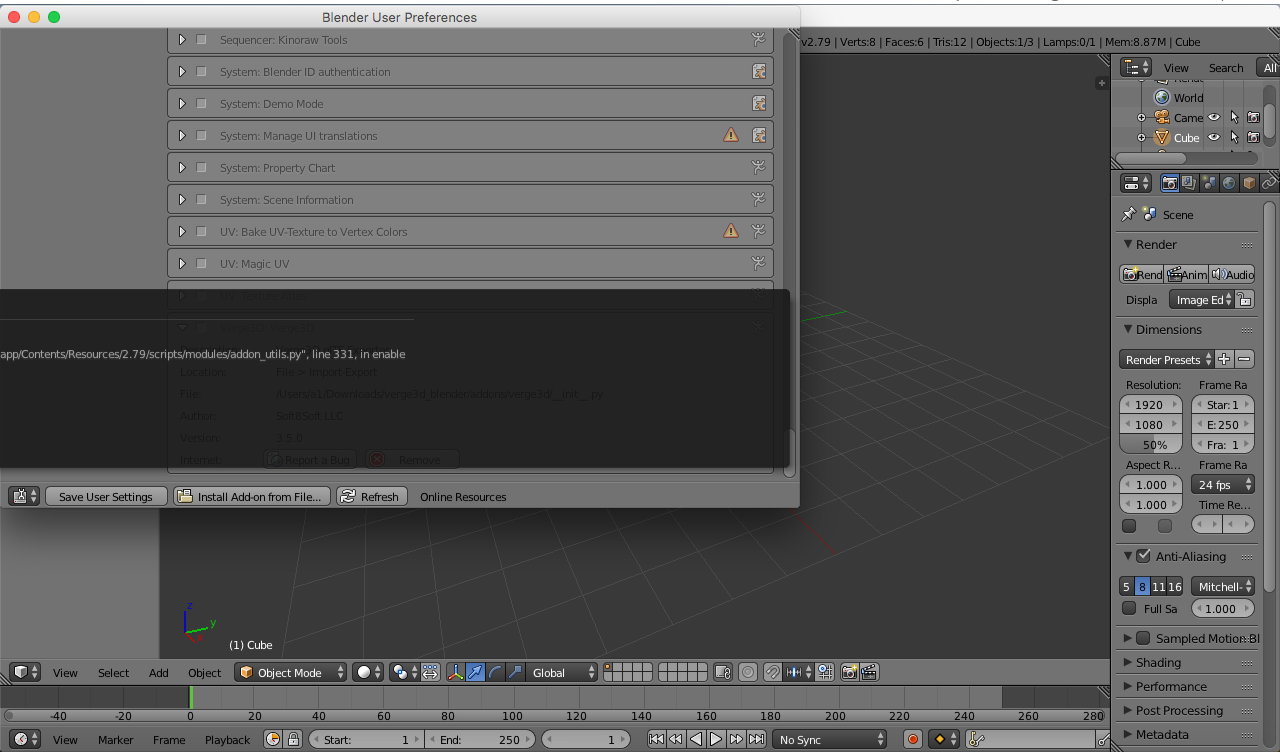Collapse the Dimensions panel
This screenshot has width=1280, height=752.
[1128, 329]
